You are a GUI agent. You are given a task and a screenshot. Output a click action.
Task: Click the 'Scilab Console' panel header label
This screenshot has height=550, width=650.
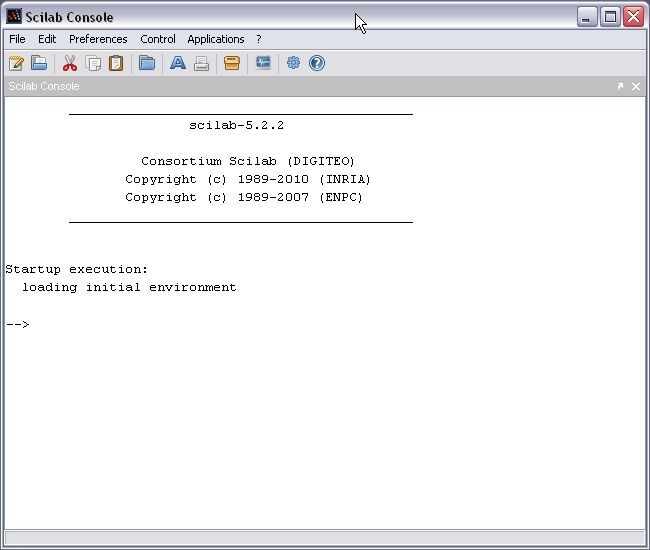coord(44,86)
